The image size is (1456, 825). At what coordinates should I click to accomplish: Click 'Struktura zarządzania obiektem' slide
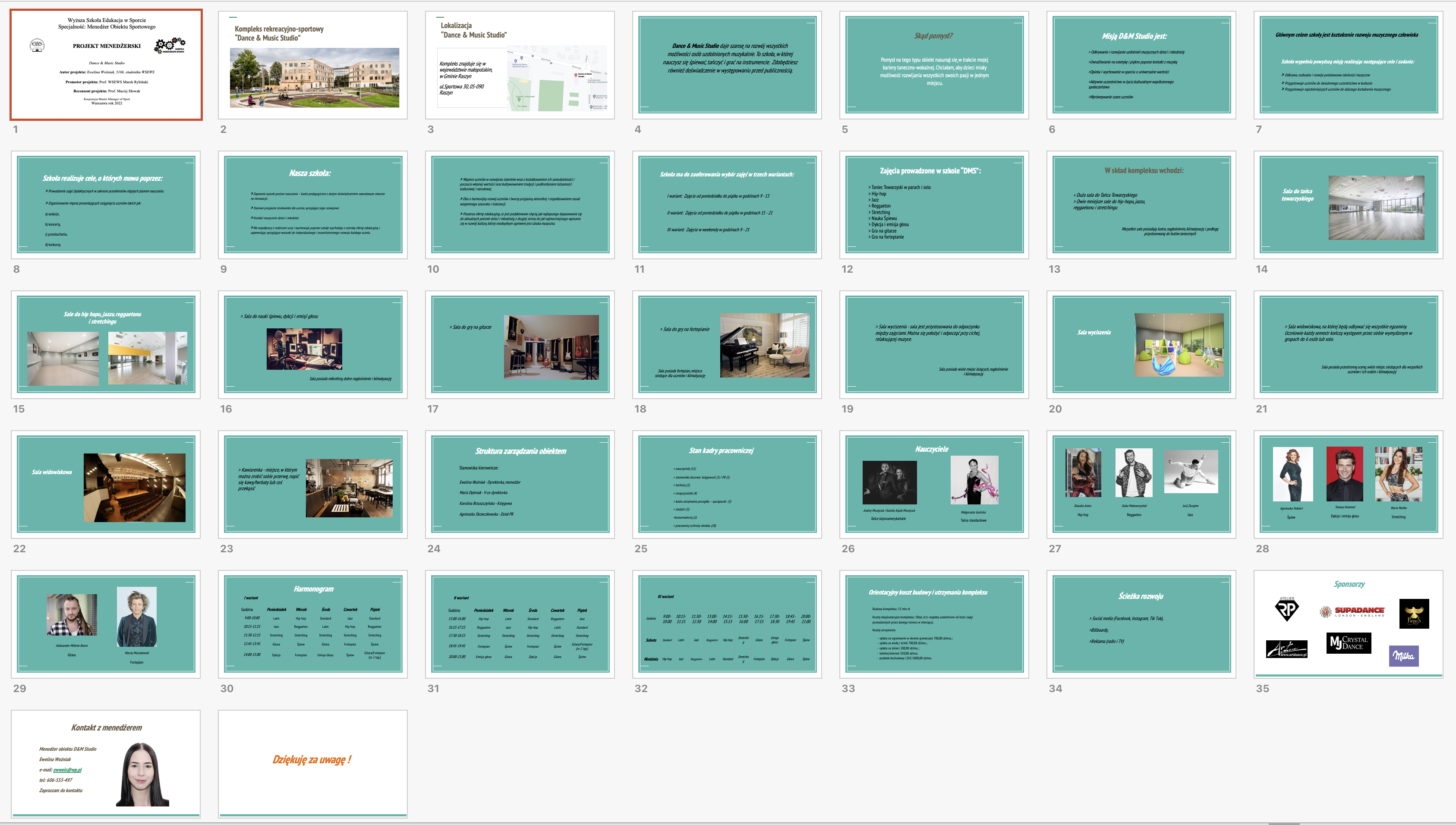pos(520,485)
